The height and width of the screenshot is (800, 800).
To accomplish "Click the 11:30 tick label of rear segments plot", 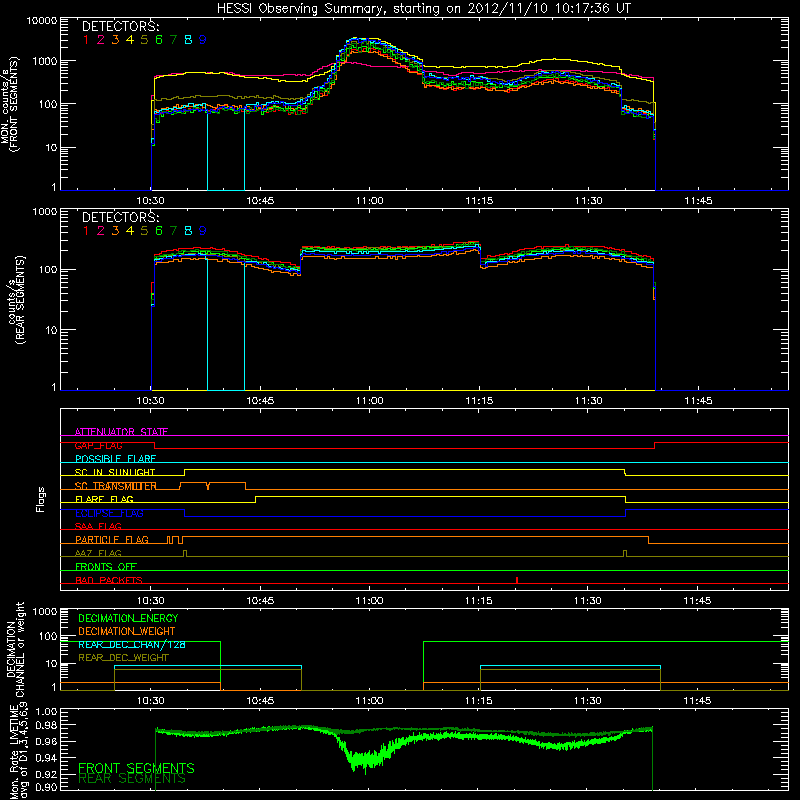I will pos(588,401).
